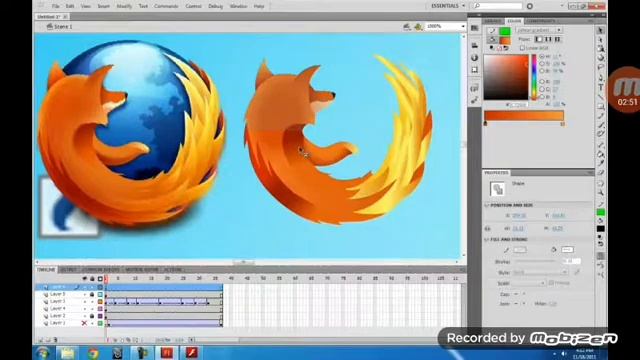Select the Bone tool
The image size is (640, 360).
600,144
